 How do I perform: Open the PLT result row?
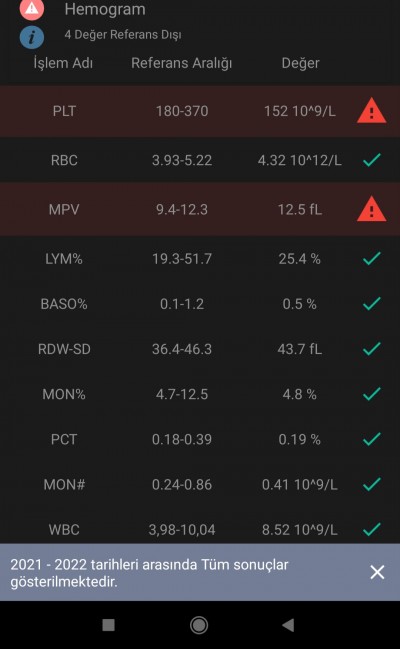point(200,111)
